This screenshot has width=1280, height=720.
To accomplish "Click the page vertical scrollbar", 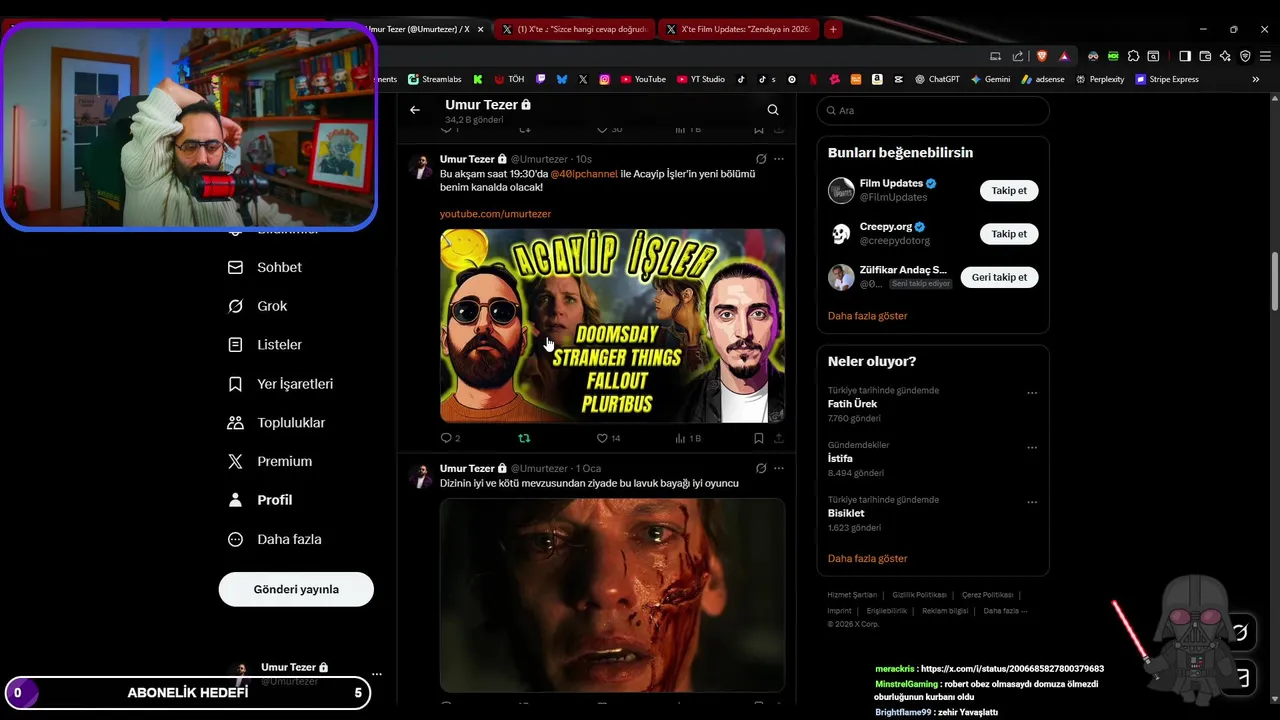I will pos(1274,282).
